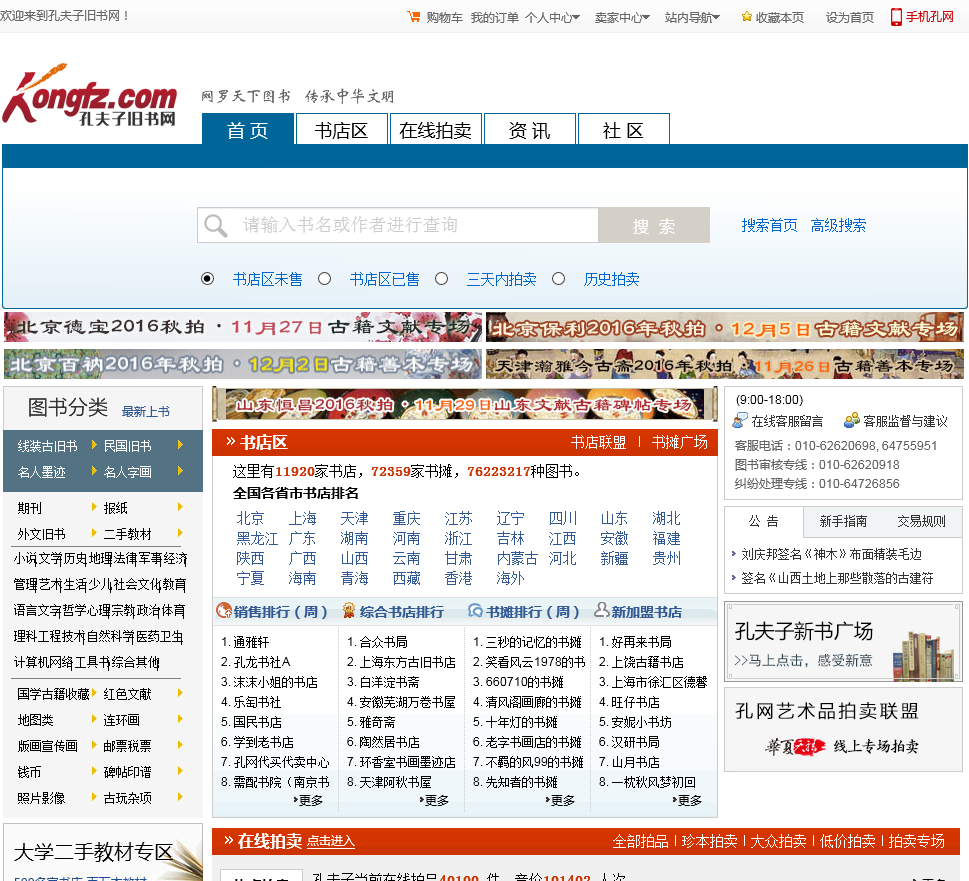Click the magnifier icon in the search box
969x881 pixels.
[215, 226]
